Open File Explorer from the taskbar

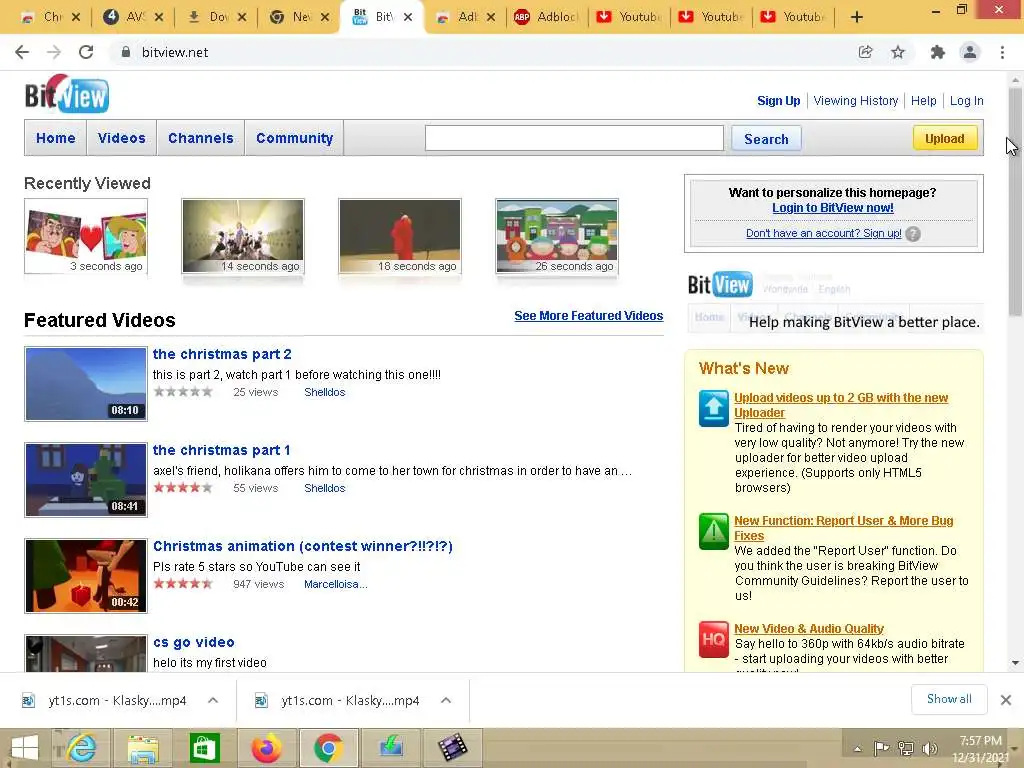click(142, 748)
